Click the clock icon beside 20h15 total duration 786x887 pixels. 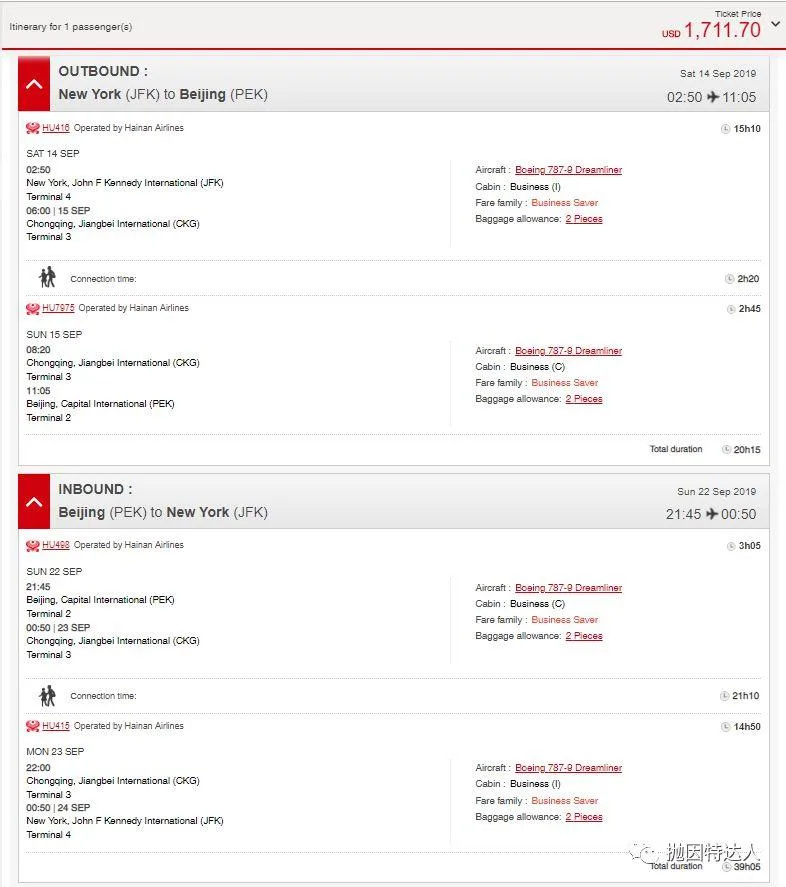[726, 450]
